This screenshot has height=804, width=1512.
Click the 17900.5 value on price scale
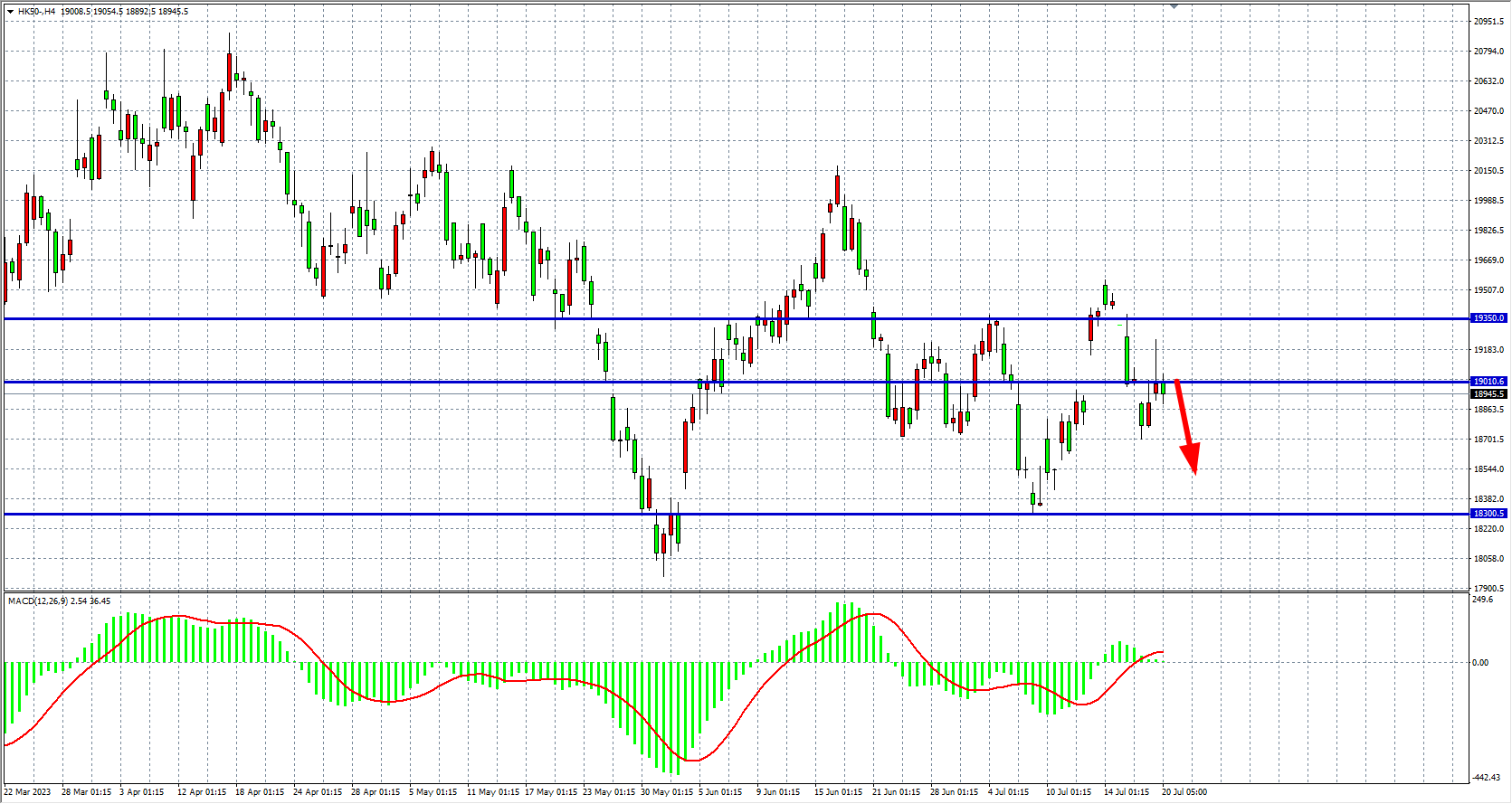[x=1488, y=589]
